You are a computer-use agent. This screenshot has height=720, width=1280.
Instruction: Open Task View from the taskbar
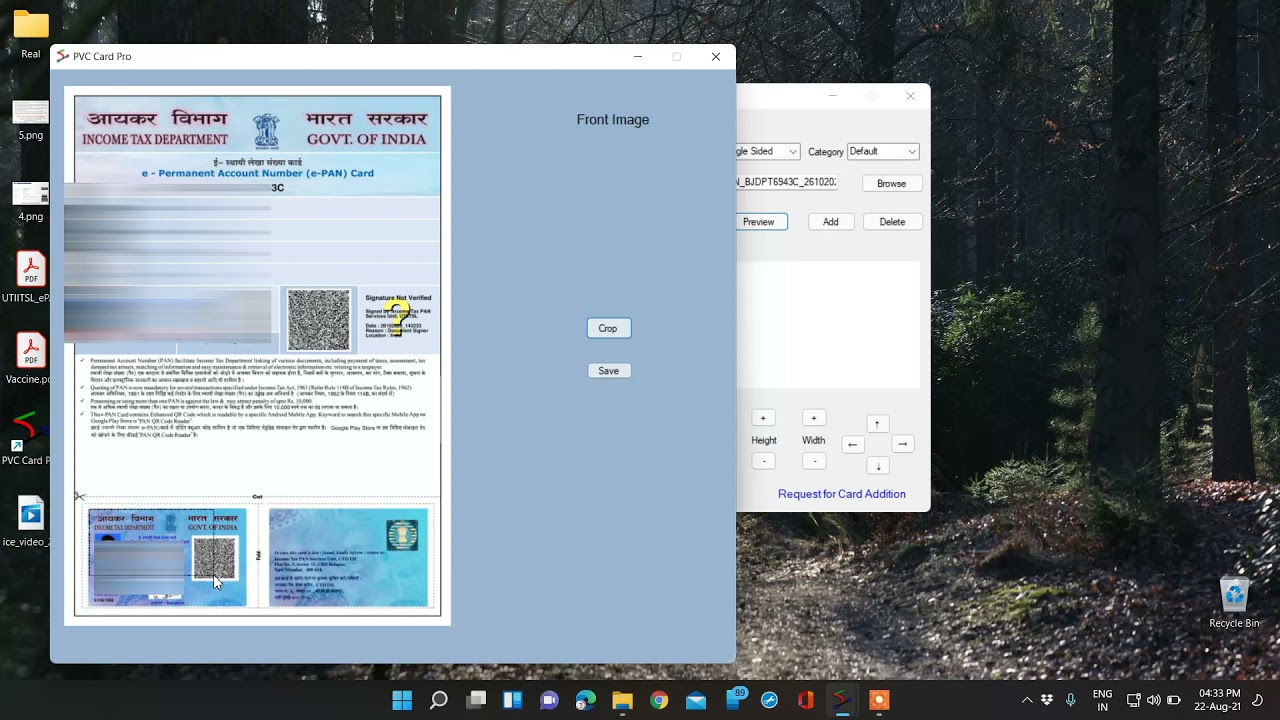point(476,700)
